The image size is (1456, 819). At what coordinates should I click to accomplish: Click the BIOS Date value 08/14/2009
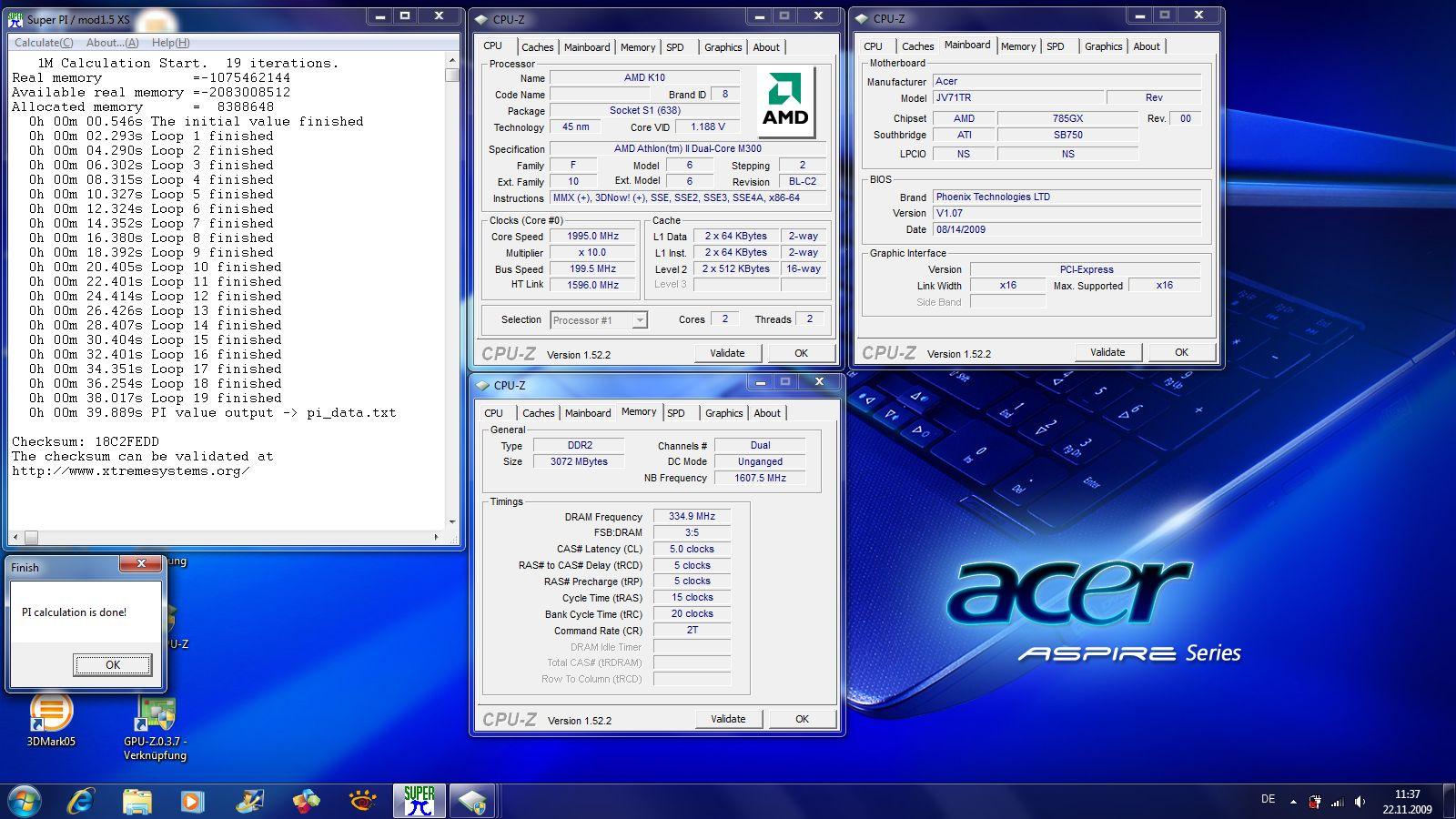point(1067,229)
